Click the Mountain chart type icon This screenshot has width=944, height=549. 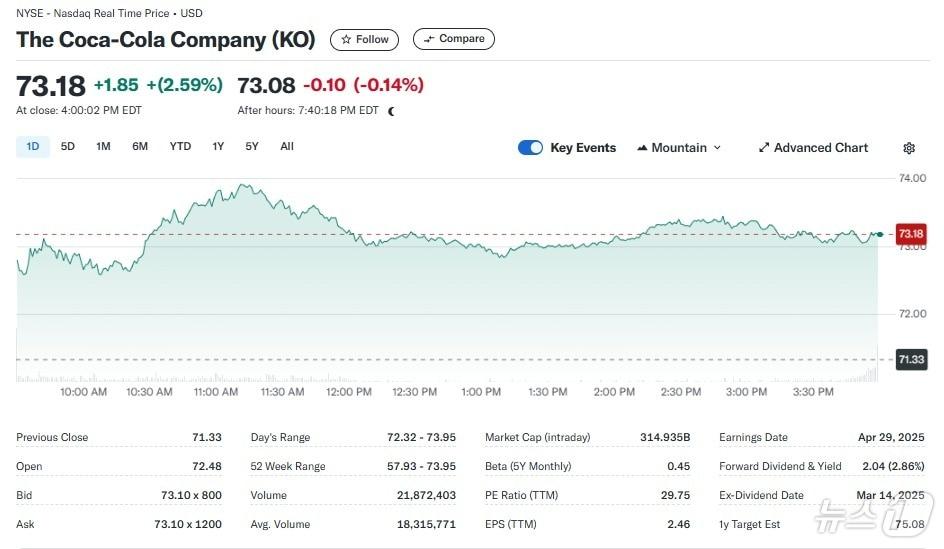click(x=642, y=148)
